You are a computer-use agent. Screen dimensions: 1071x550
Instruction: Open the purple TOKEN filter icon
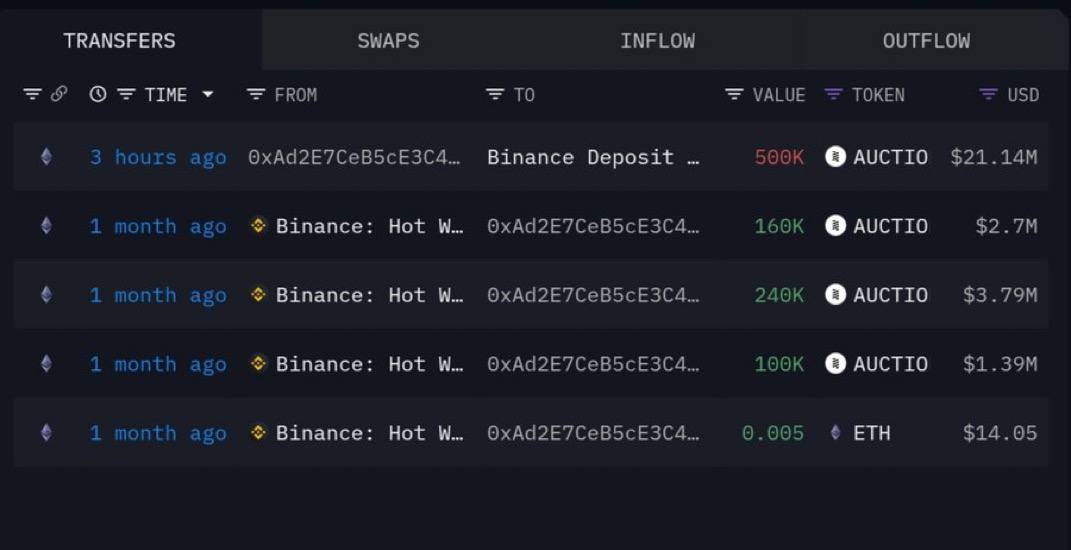tap(833, 94)
